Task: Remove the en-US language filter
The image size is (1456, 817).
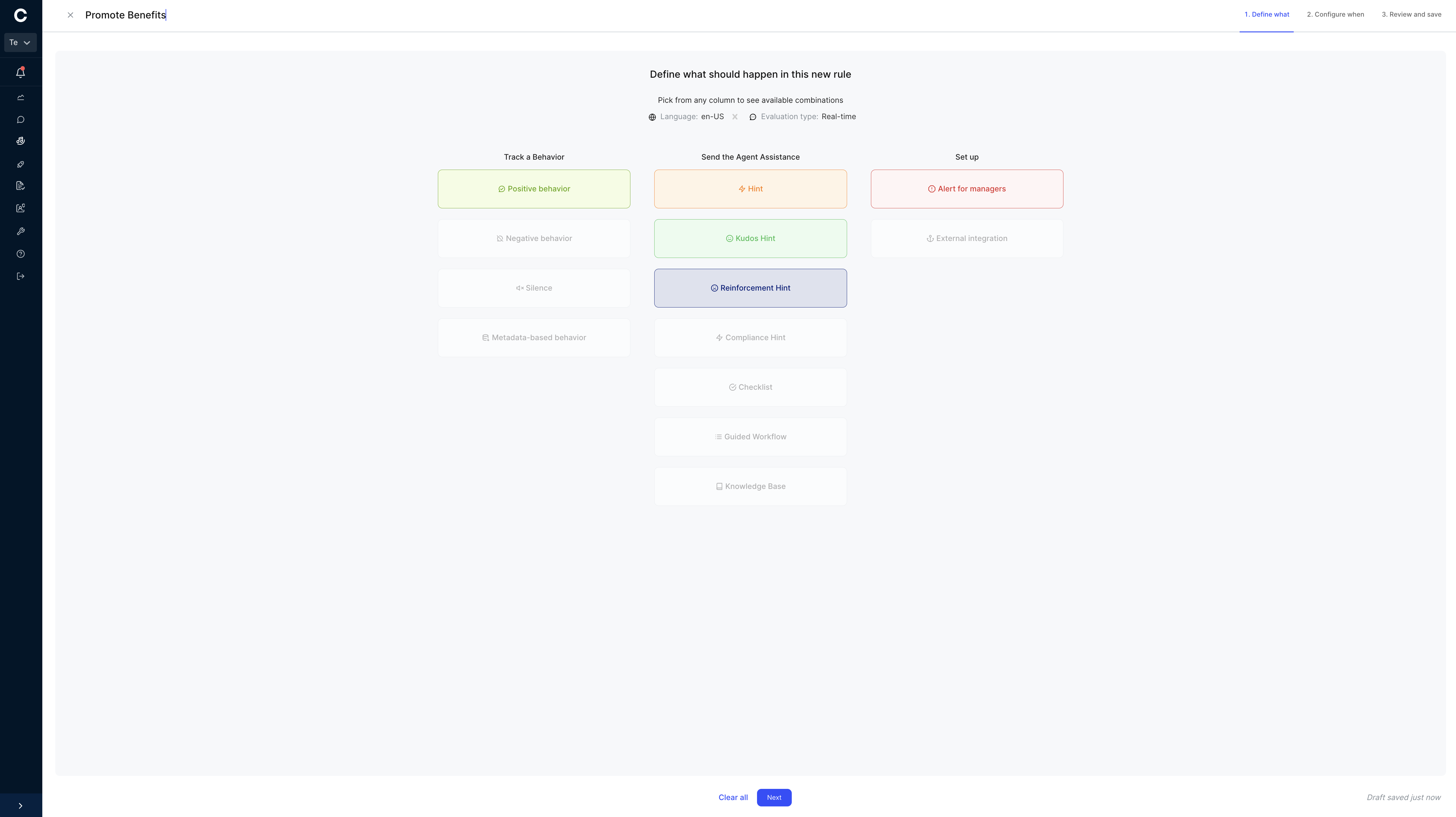Action: [735, 117]
